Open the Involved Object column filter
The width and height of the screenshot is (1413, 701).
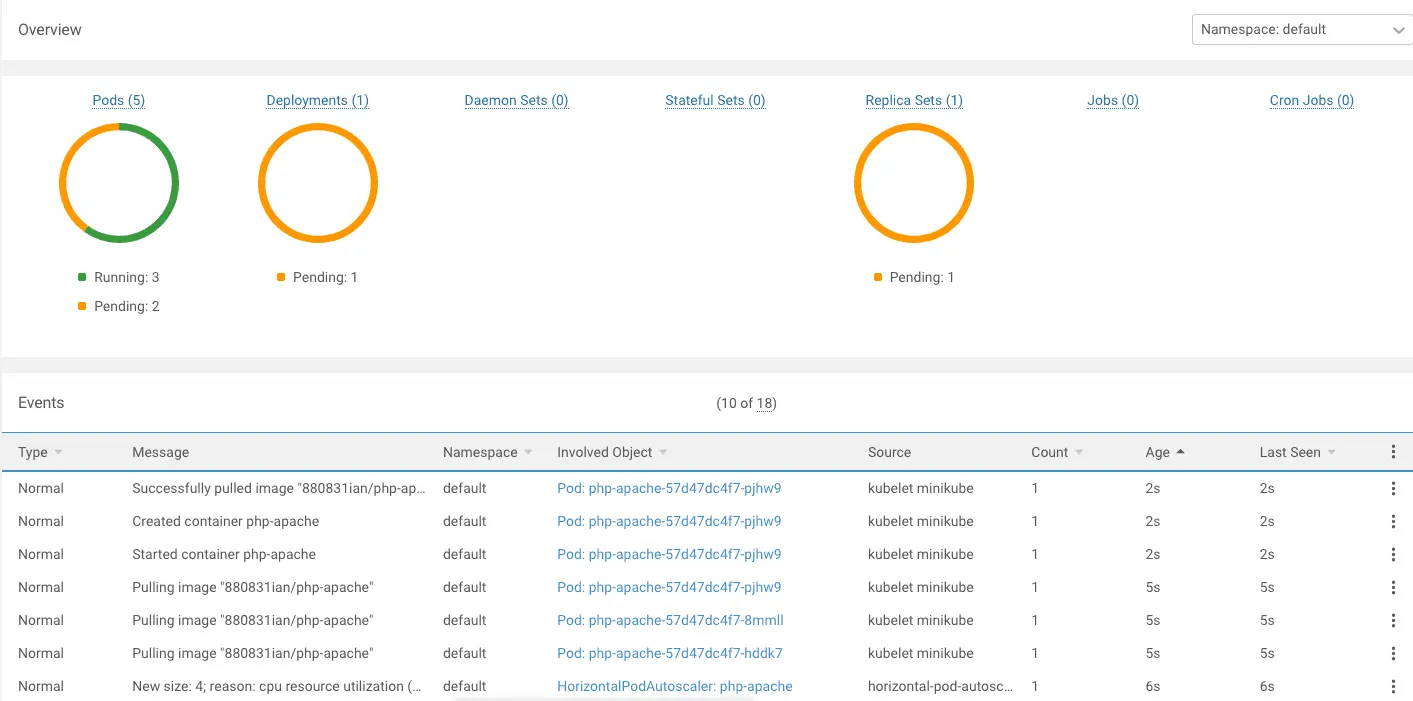pos(663,453)
